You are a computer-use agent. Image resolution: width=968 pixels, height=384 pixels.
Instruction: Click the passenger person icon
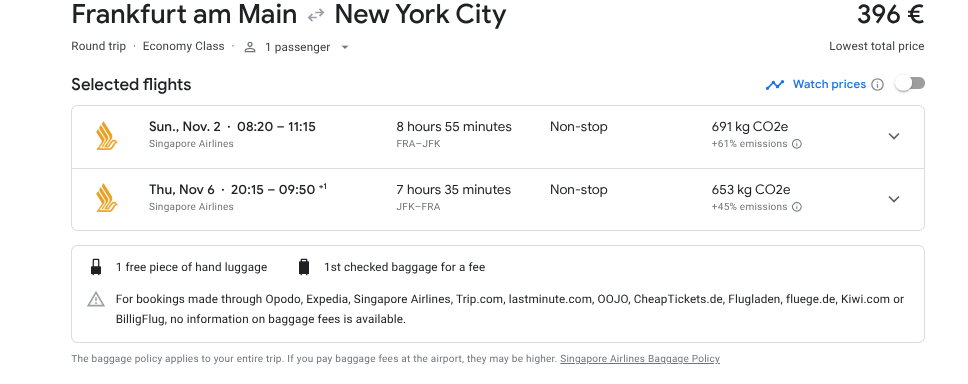(x=250, y=47)
